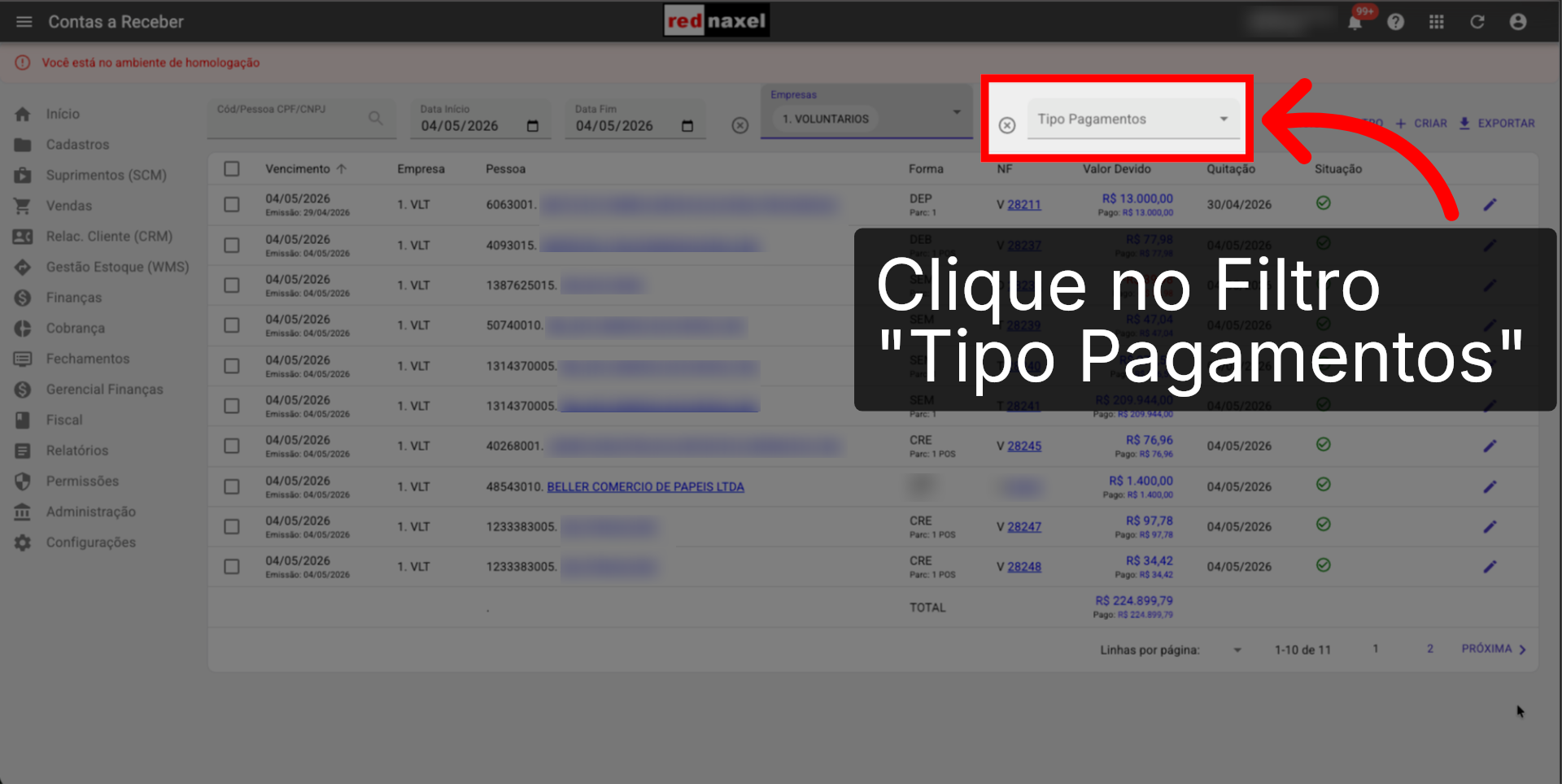Open the Tipo Pagamentos dropdown
This screenshot has height=784, width=1562.
(1132, 120)
